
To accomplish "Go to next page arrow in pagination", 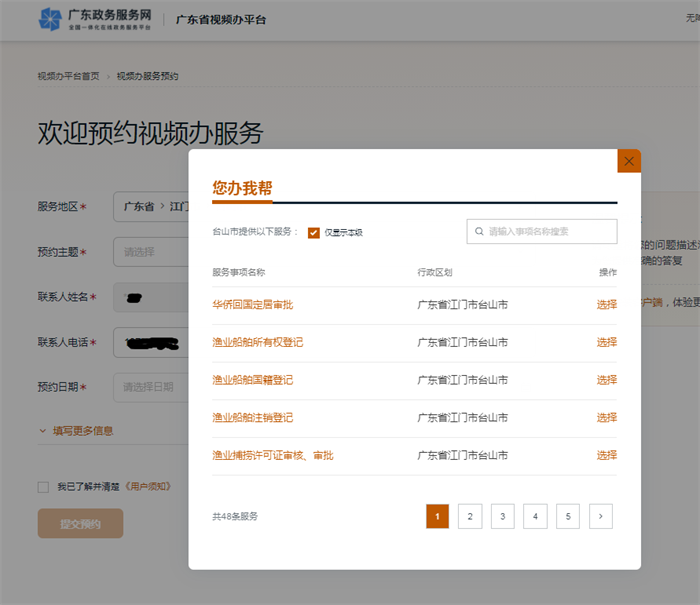I will coord(600,516).
